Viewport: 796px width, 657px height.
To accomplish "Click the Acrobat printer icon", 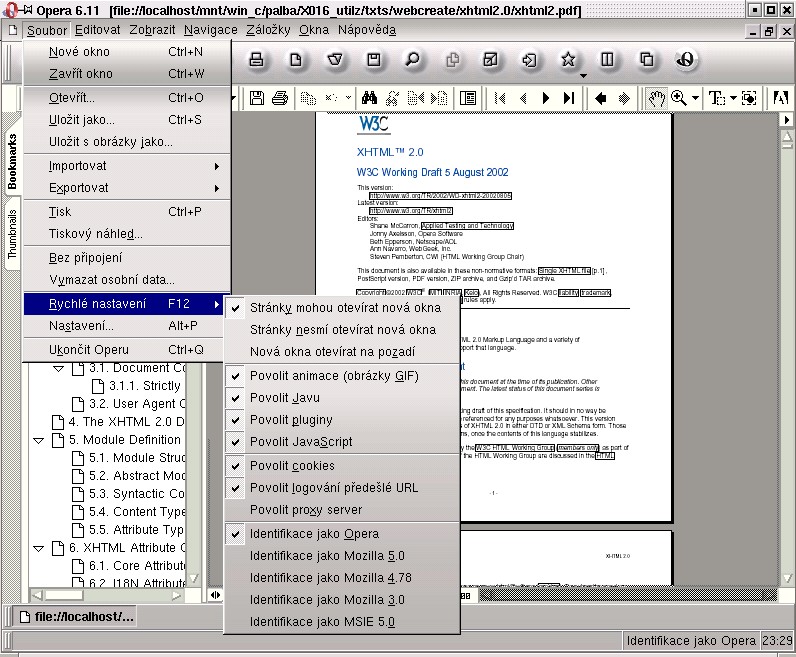I will [x=280, y=97].
